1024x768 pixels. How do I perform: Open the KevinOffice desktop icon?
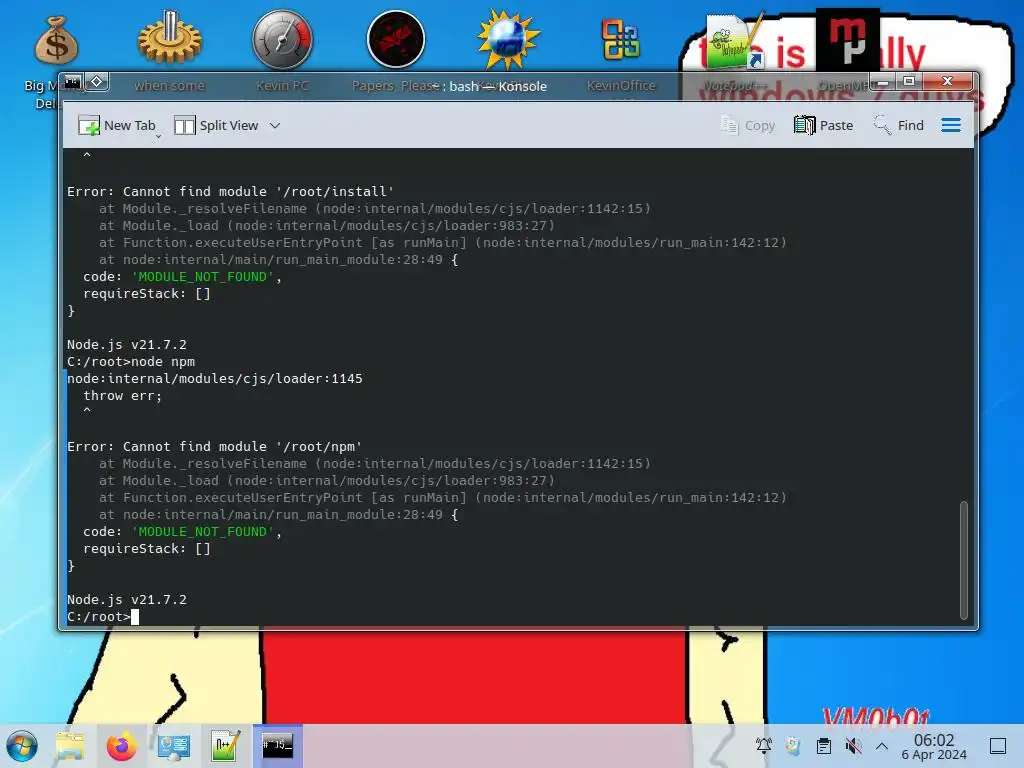[x=620, y=40]
